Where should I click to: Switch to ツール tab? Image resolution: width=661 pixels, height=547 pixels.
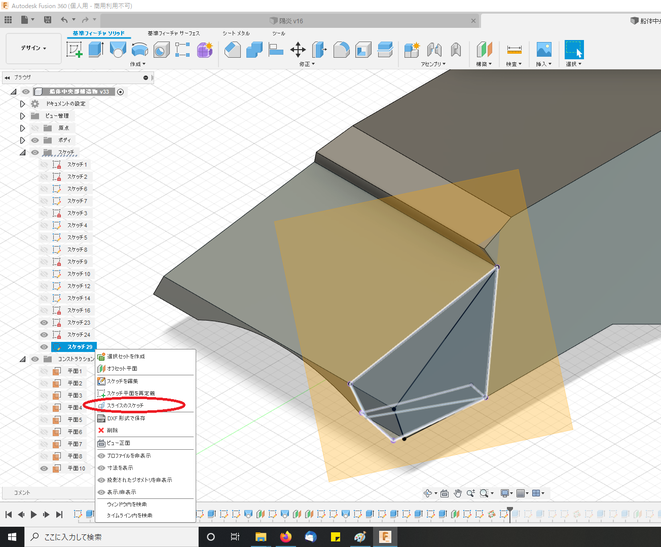[x=278, y=33]
